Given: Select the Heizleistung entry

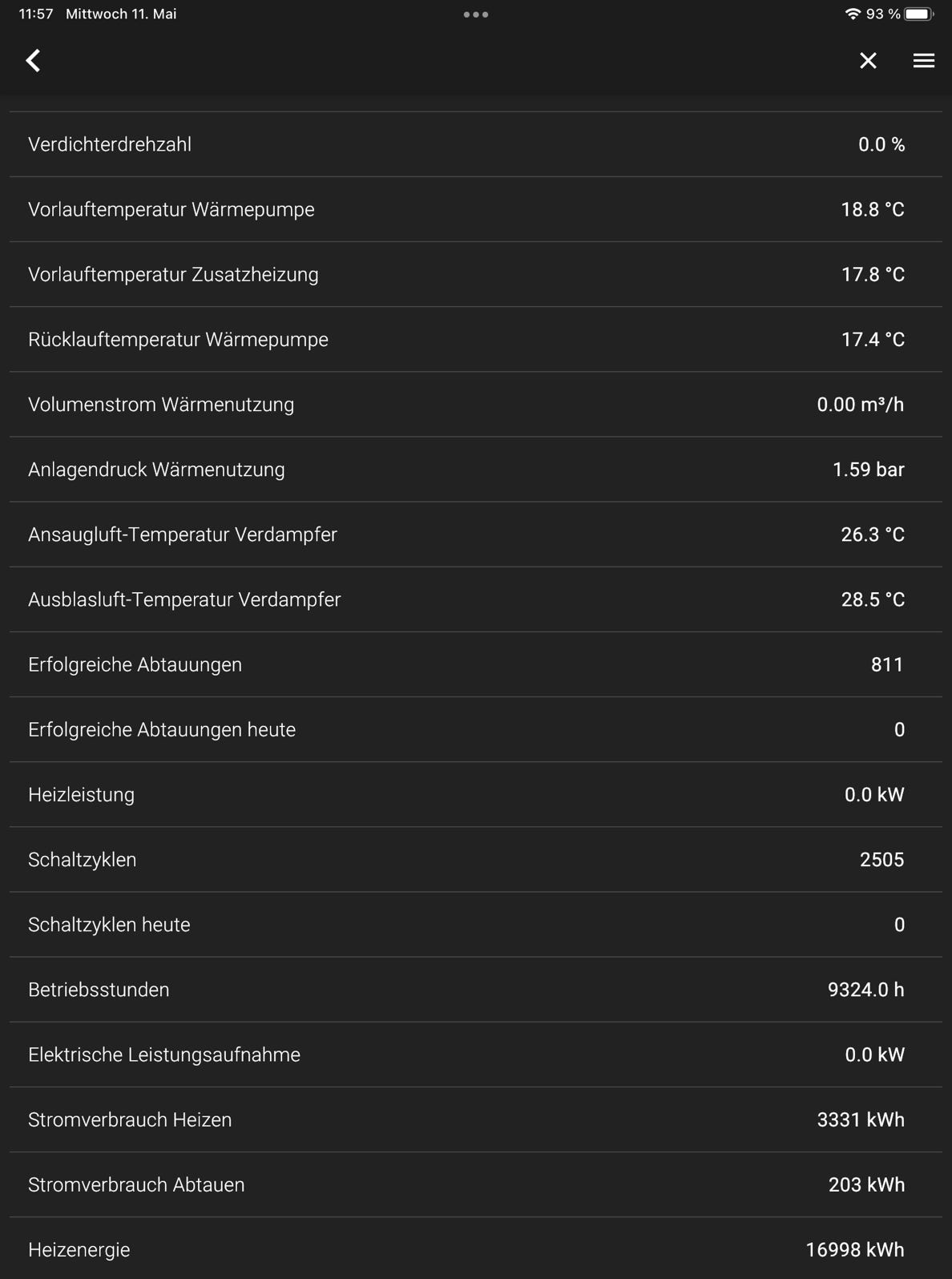Looking at the screenshot, I should pyautogui.click(x=475, y=794).
